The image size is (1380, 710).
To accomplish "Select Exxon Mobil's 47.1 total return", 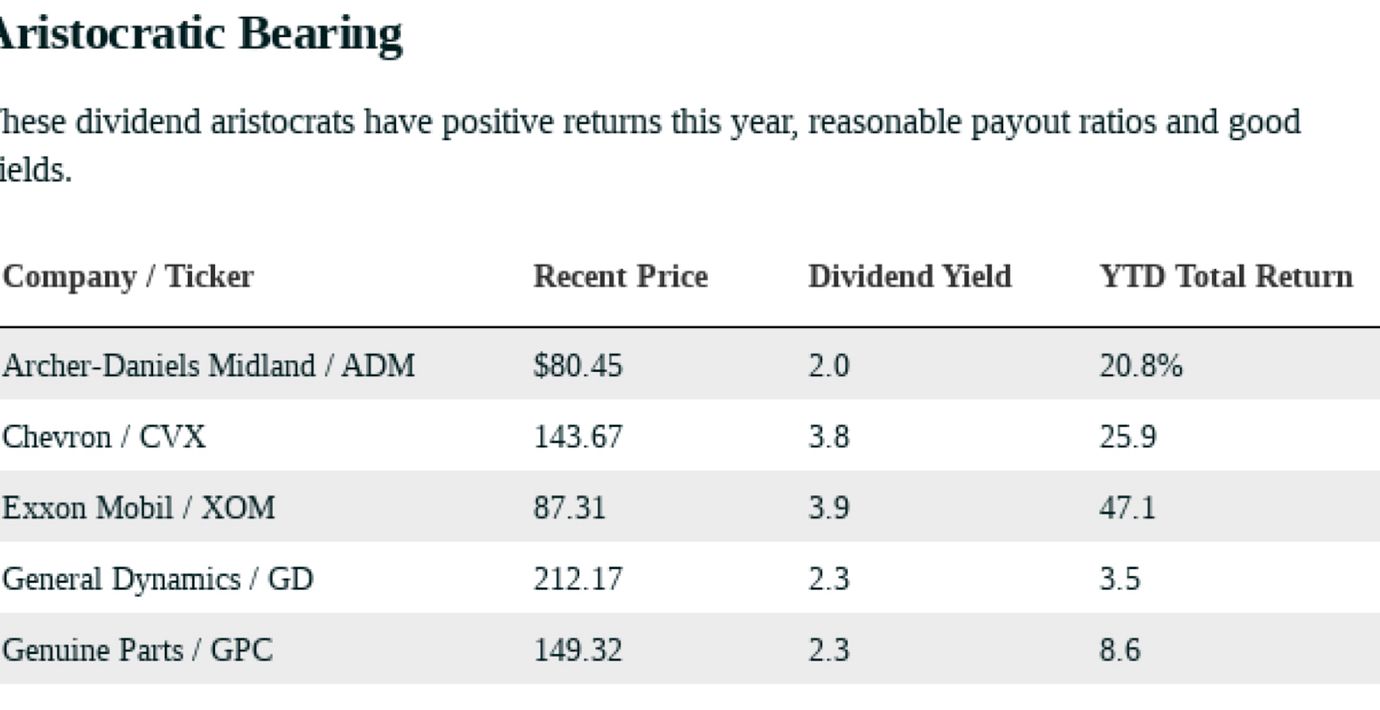I will [x=1127, y=508].
